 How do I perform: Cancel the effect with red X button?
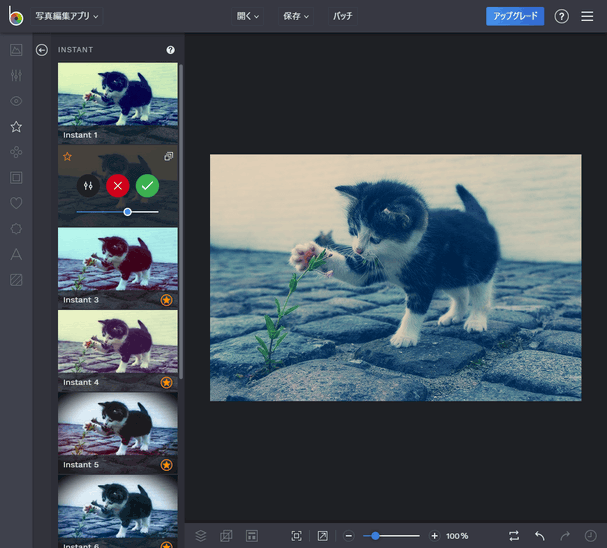click(x=118, y=186)
